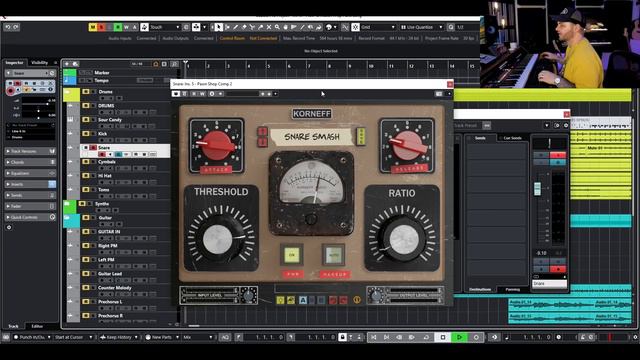Expand the Chords inspector section
Screen dimensions: 640x360
click(31, 162)
